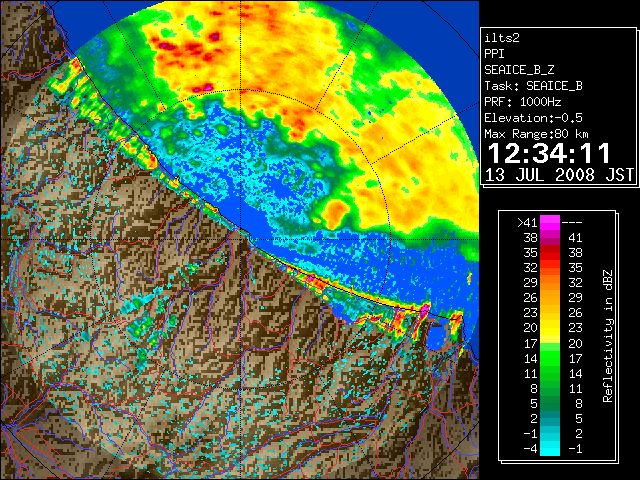Click the 'PRF: 1000Hz' value
Viewport: 640px width, 480px height.
coord(523,102)
